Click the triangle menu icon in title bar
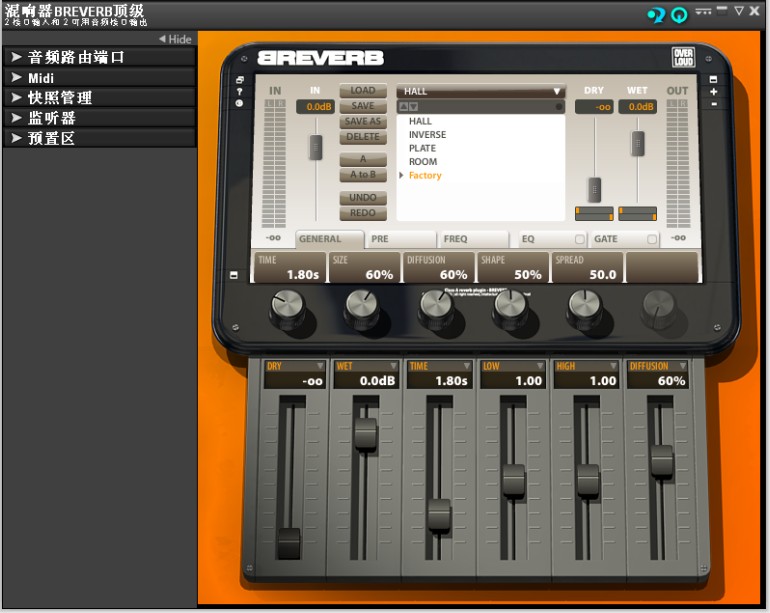This screenshot has width=770, height=613. (x=739, y=11)
